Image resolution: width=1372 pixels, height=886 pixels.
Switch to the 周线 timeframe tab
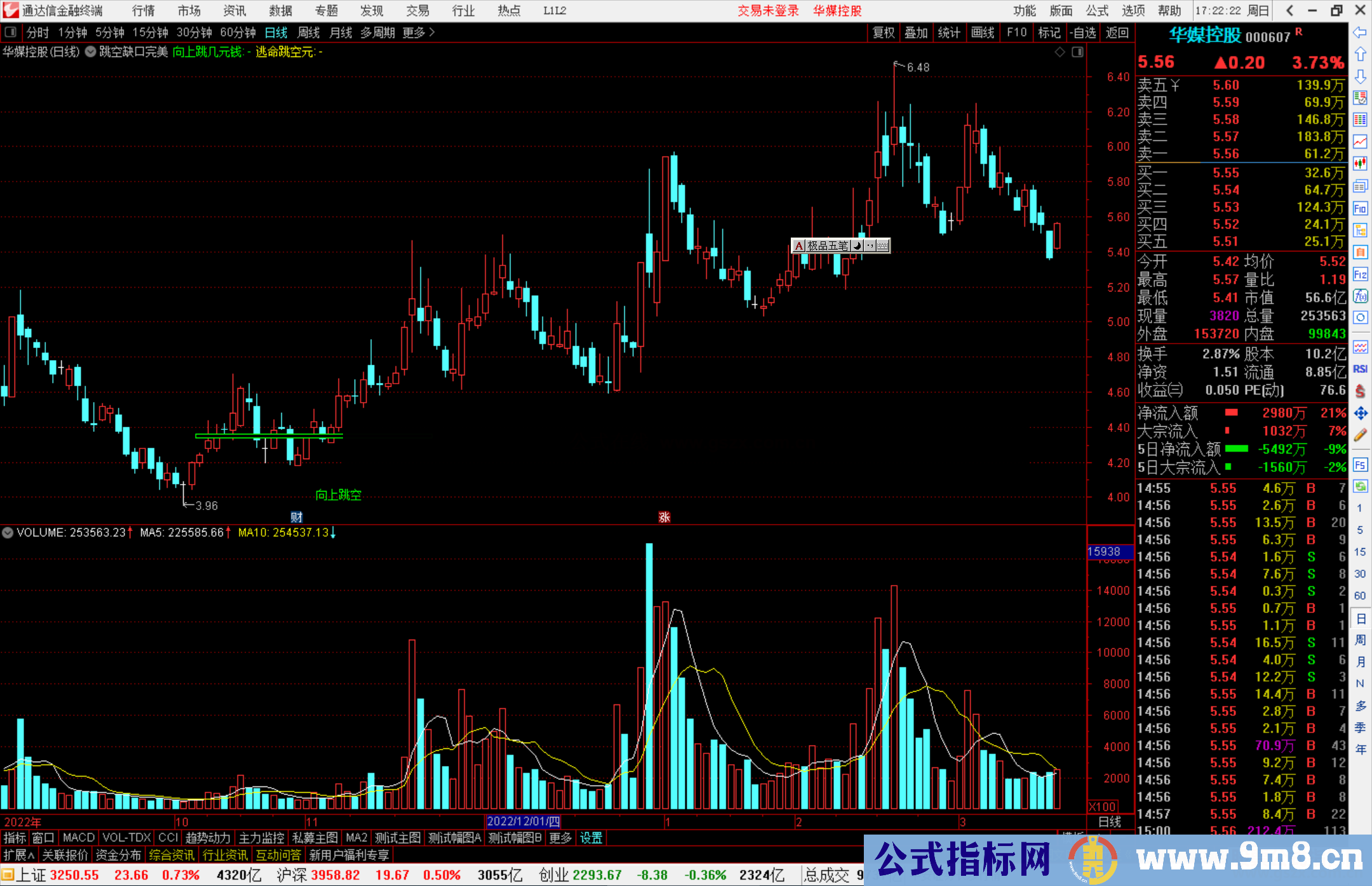pos(309,32)
